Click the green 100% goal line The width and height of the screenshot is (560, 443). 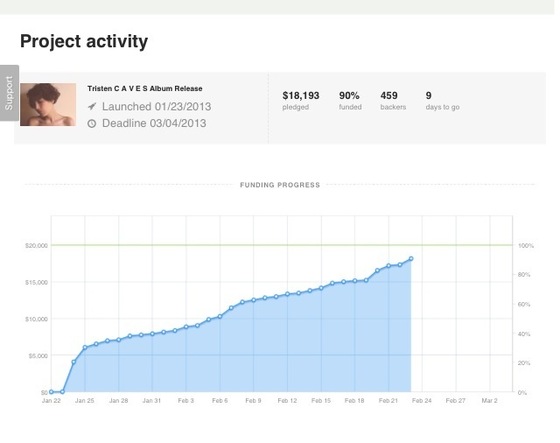282,245
